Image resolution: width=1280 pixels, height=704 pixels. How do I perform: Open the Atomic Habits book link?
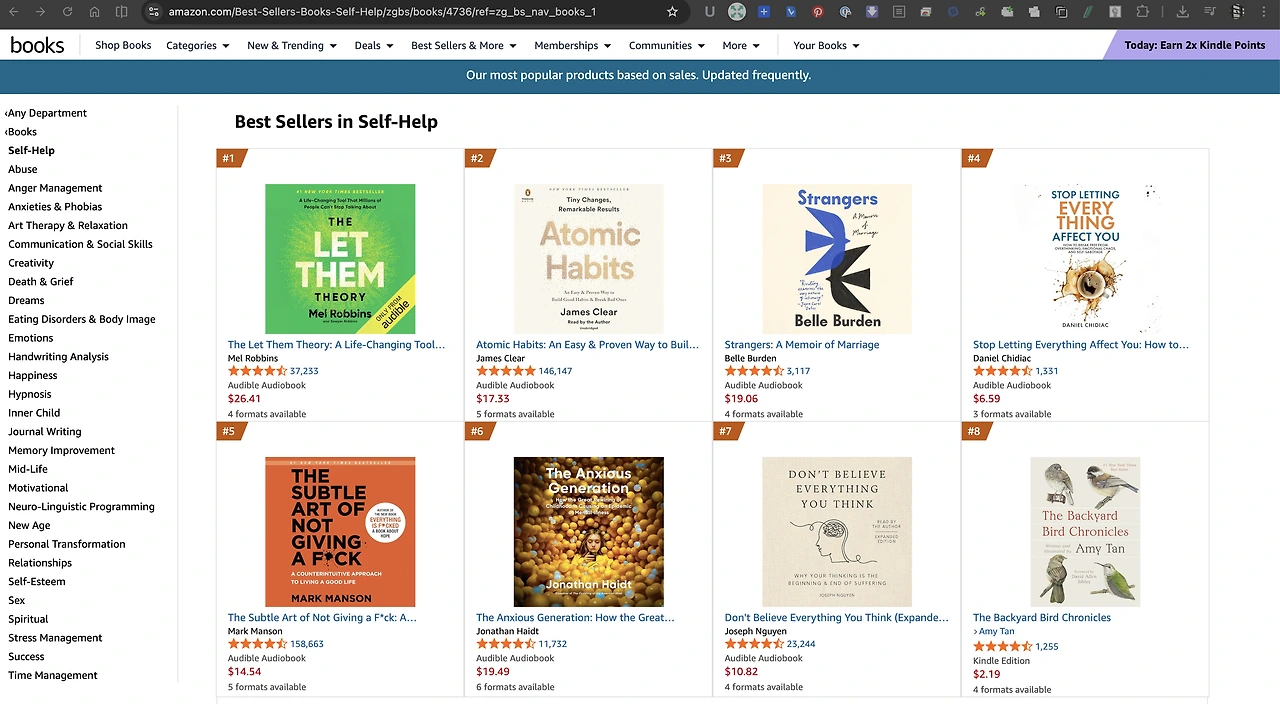coord(588,344)
